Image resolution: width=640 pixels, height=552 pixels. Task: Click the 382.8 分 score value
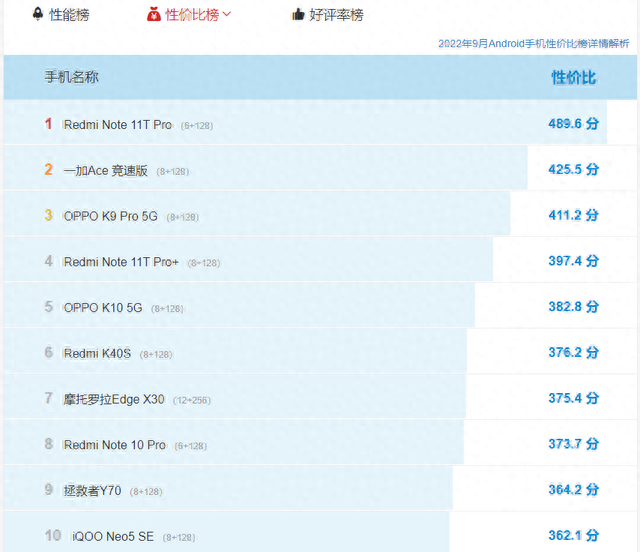(573, 306)
